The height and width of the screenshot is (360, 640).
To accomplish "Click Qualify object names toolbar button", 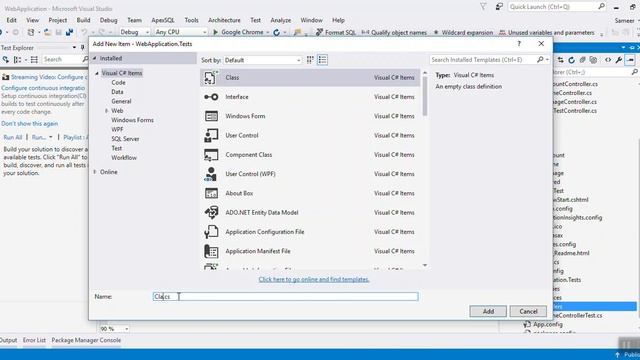I will tap(394, 32).
